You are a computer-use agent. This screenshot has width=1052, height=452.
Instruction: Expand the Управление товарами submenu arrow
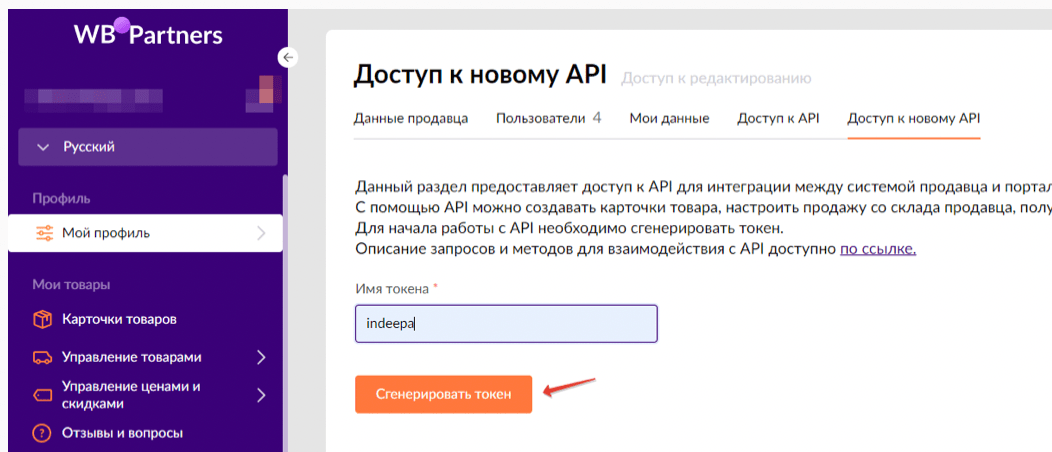point(261,357)
